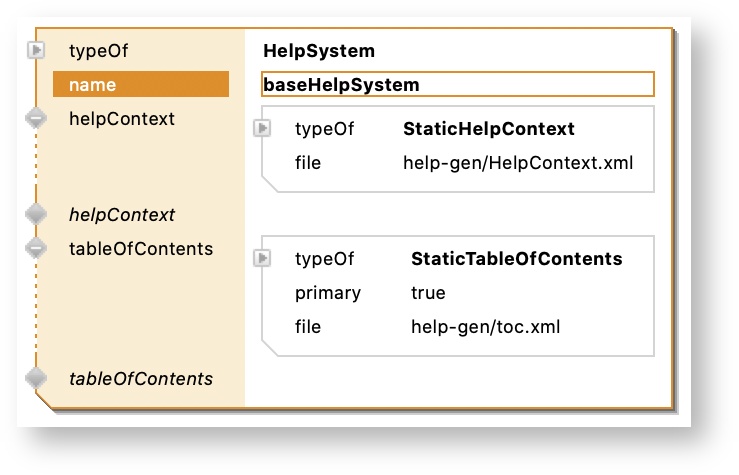
Task: Expand the StaticHelpContext typeOf arrow
Action: coord(263,128)
